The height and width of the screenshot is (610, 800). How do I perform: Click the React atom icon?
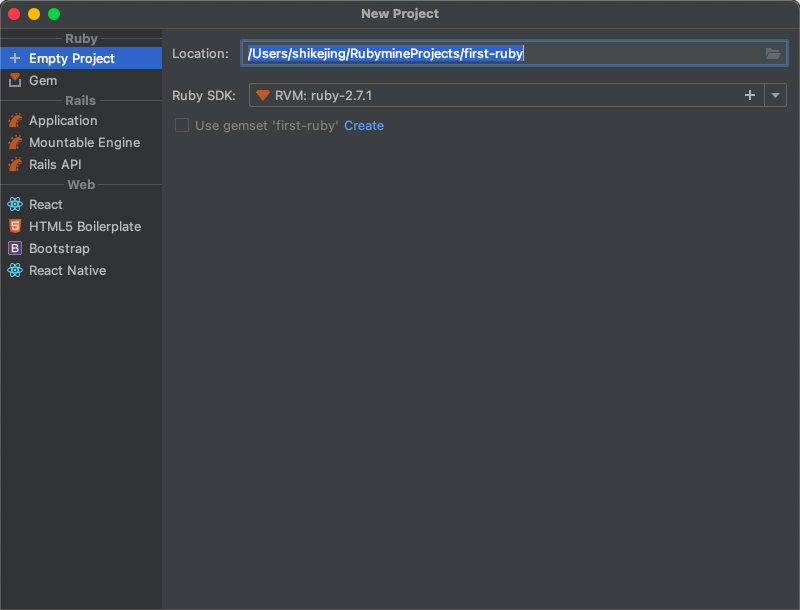[x=15, y=204]
